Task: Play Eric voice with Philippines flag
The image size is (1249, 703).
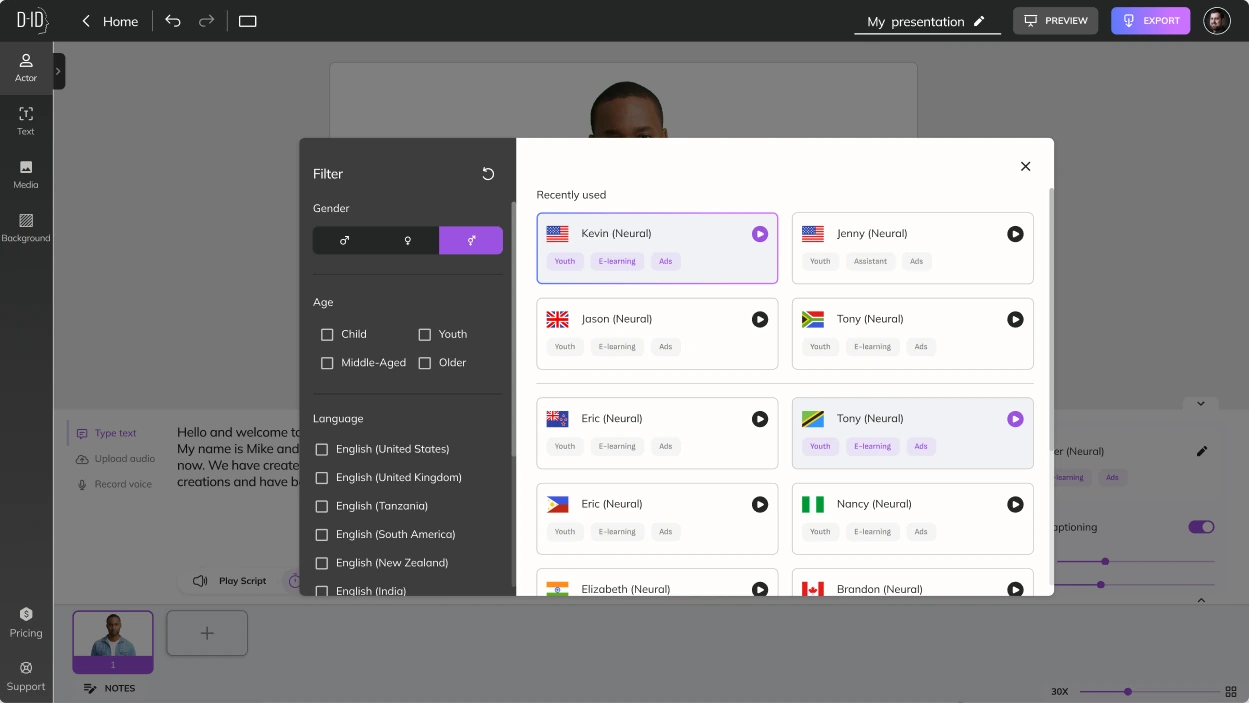Action: click(760, 504)
